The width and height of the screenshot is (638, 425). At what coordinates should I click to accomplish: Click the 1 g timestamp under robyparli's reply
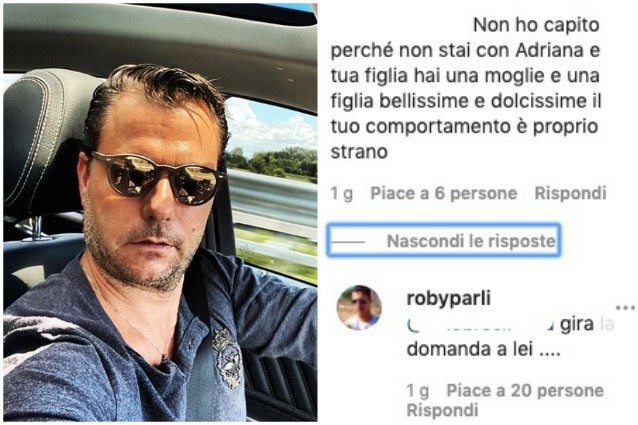tap(418, 391)
